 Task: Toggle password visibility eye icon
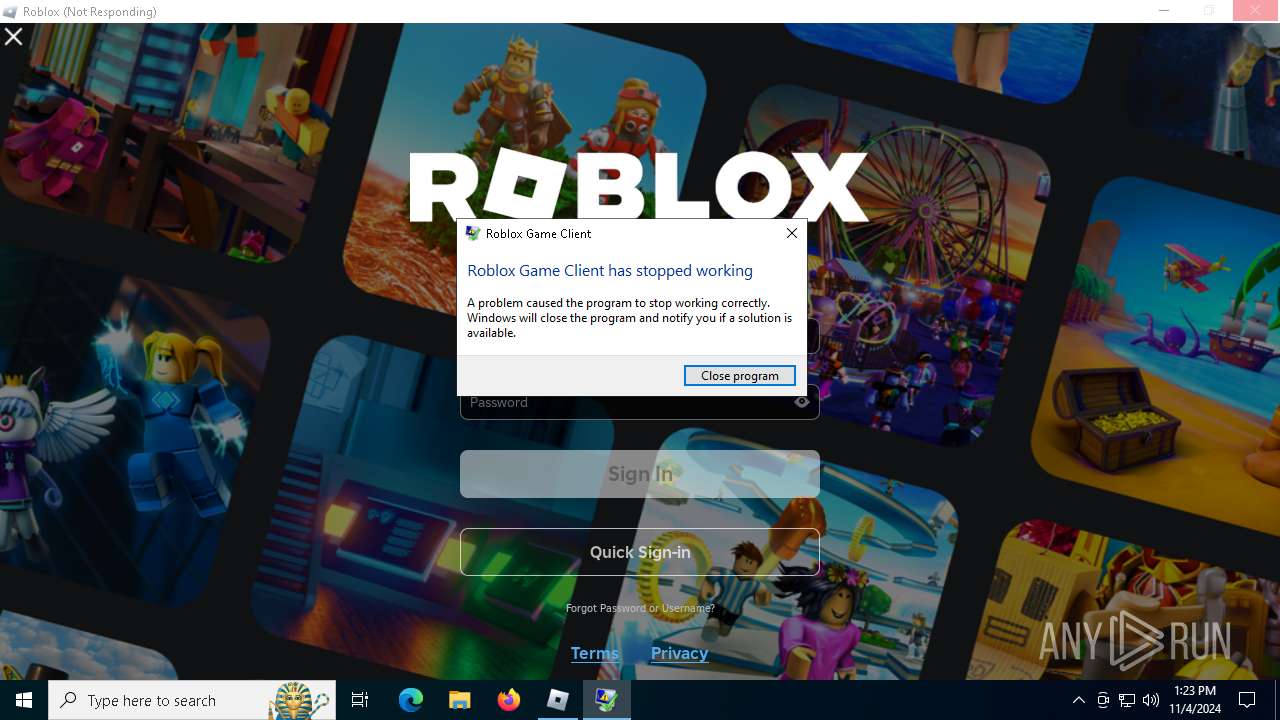802,402
